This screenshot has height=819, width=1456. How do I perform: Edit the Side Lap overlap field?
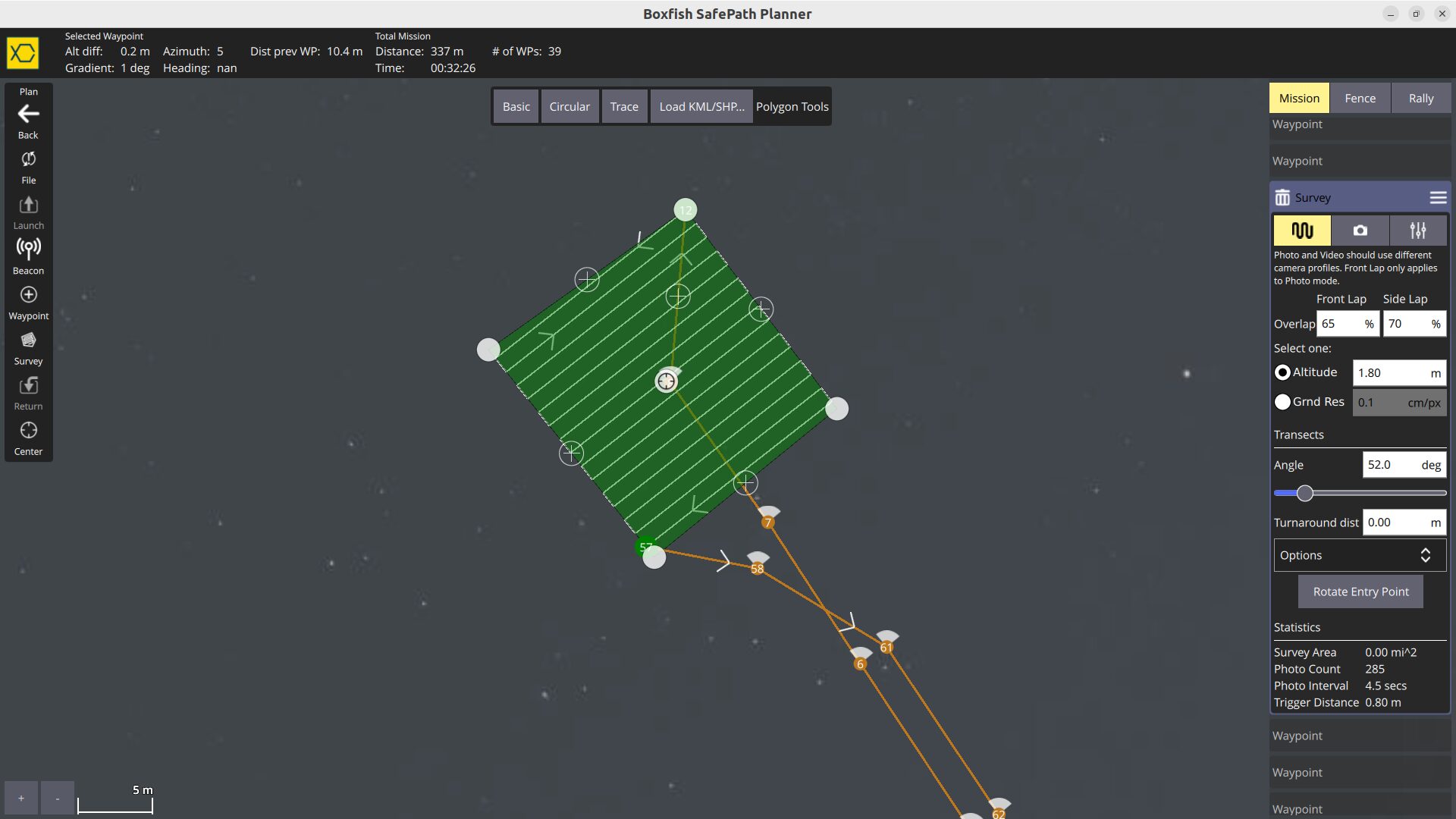pos(1414,324)
